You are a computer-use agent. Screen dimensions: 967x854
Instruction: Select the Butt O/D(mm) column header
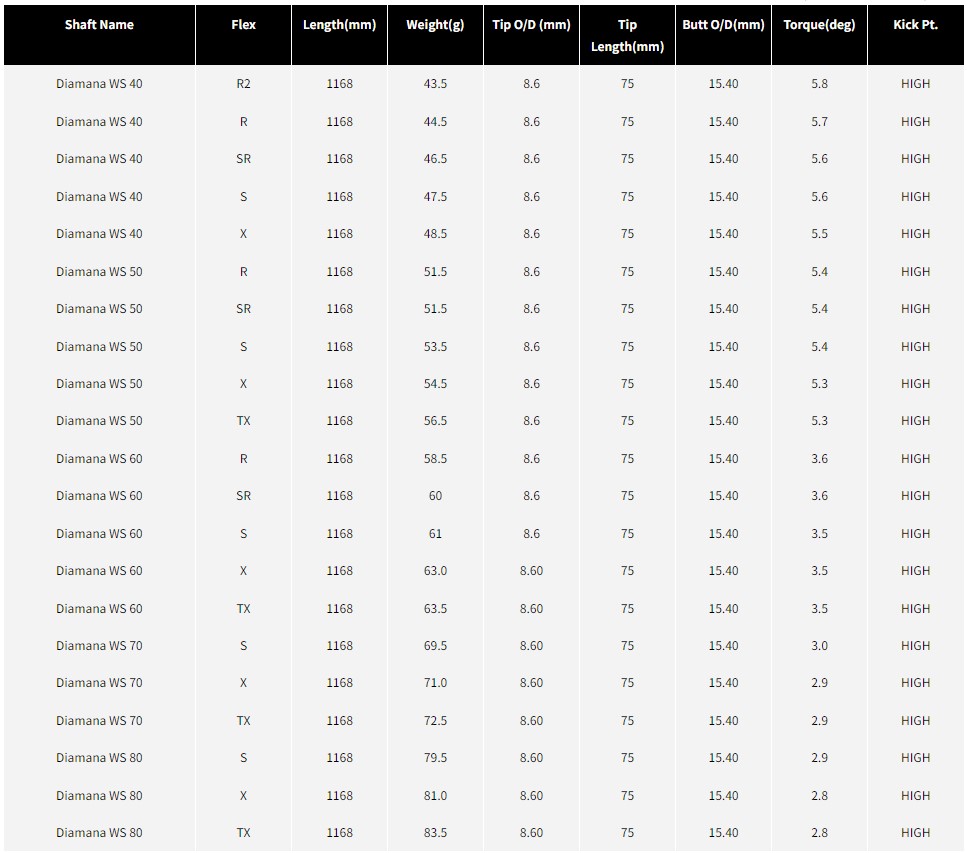click(x=723, y=25)
